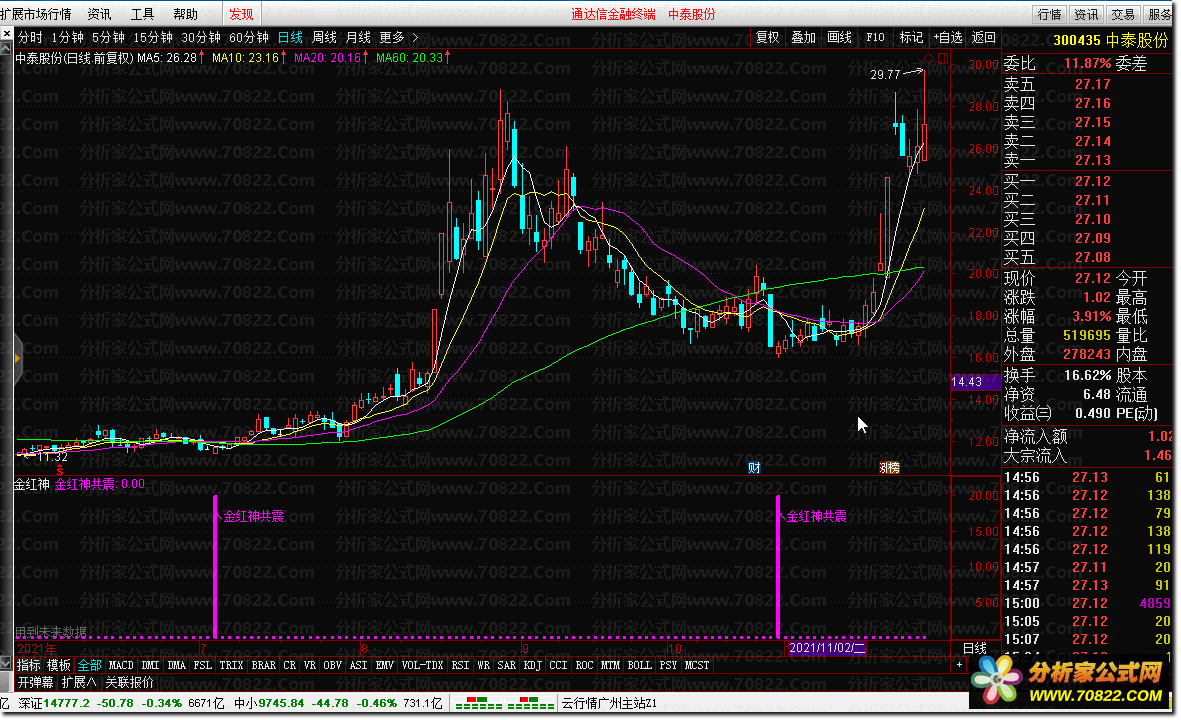The width and height of the screenshot is (1181, 720).
Task: Select the 周线 weekly period
Action: click(325, 37)
